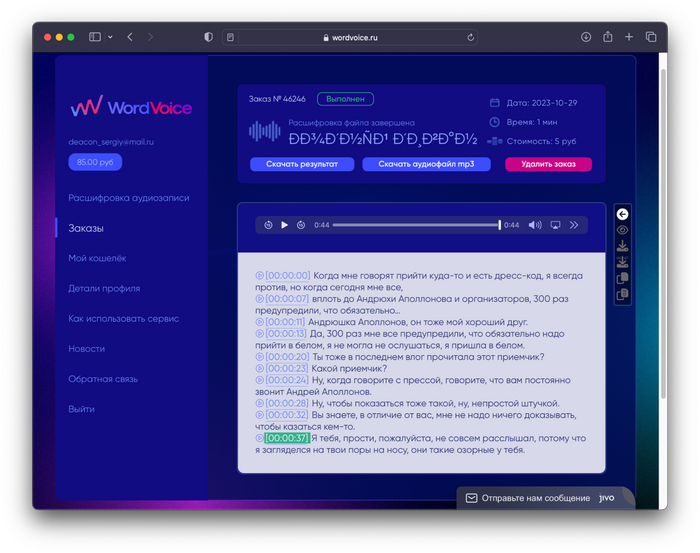Open the Расшифровка аудиозаписи menu item
The width and height of the screenshot is (700, 553).
pyautogui.click(x=129, y=198)
